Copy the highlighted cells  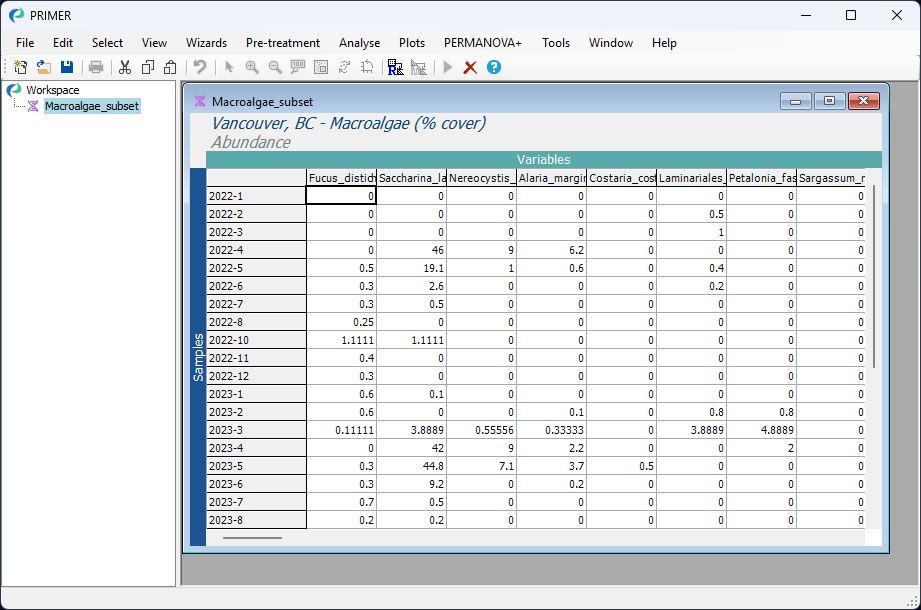pos(147,67)
